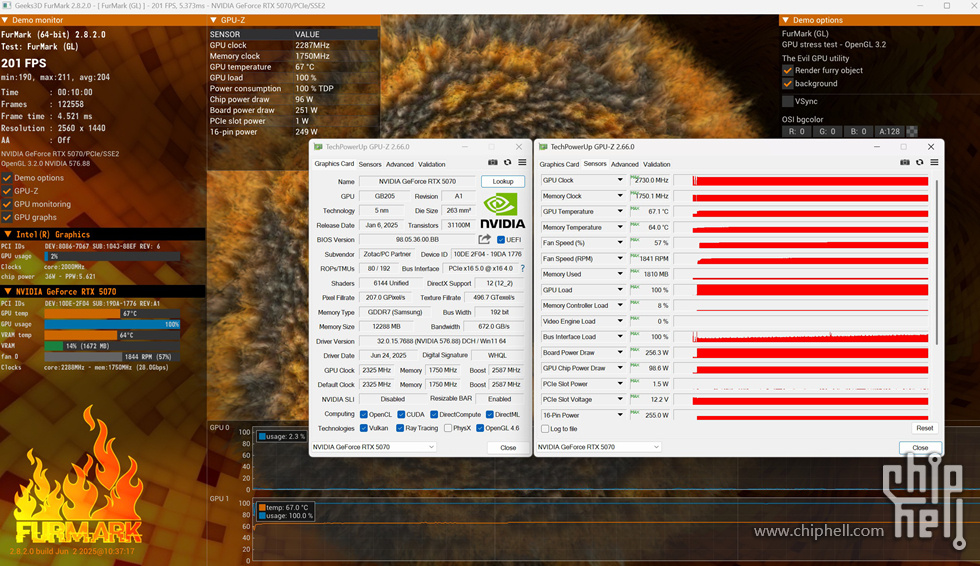Click the MAX indicator on the Board Power Draw sensor
980x566 pixels.
click(635, 350)
